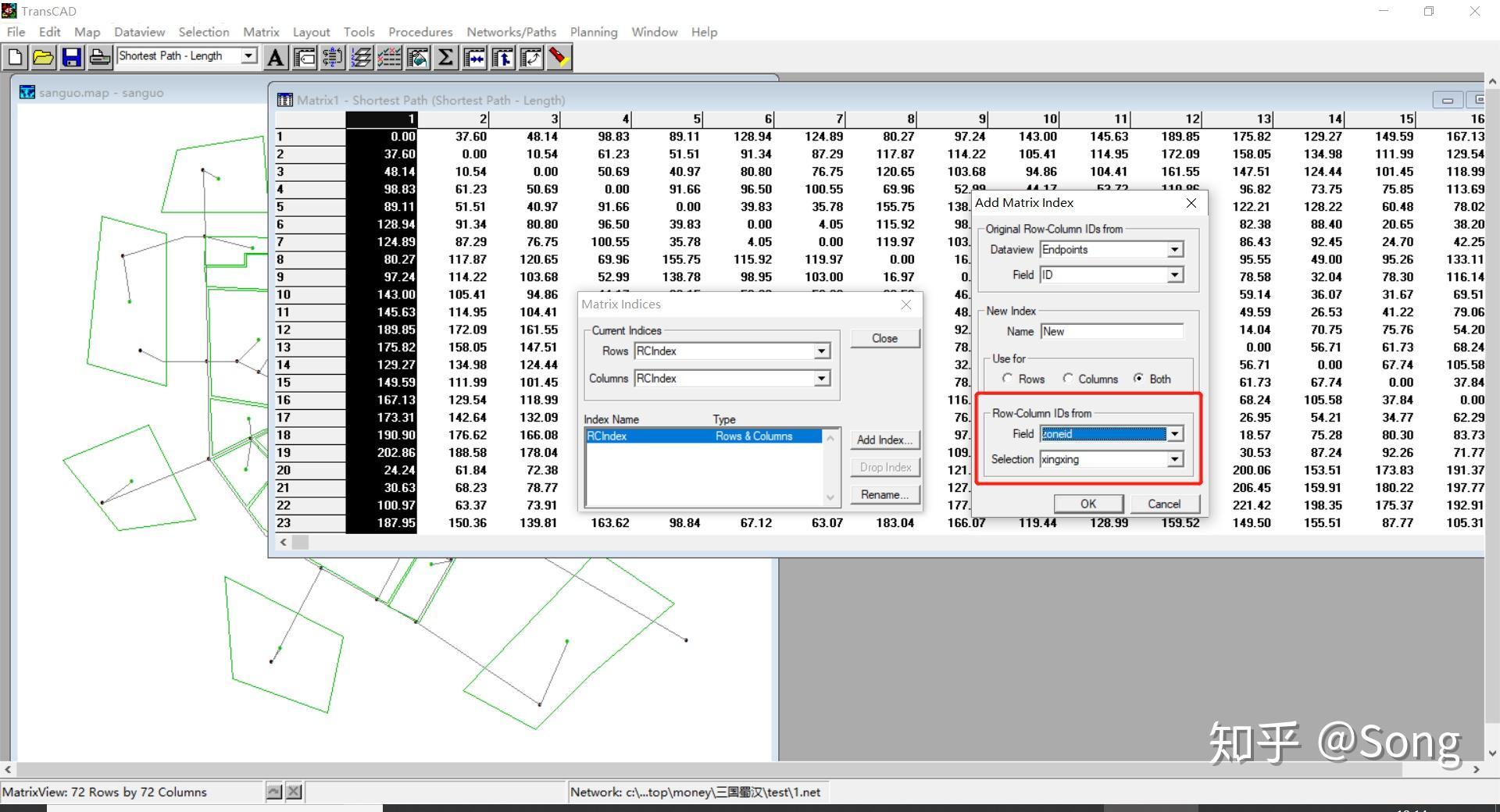Open the Matrix menu
Image resolution: width=1500 pixels, height=812 pixels.
click(261, 32)
